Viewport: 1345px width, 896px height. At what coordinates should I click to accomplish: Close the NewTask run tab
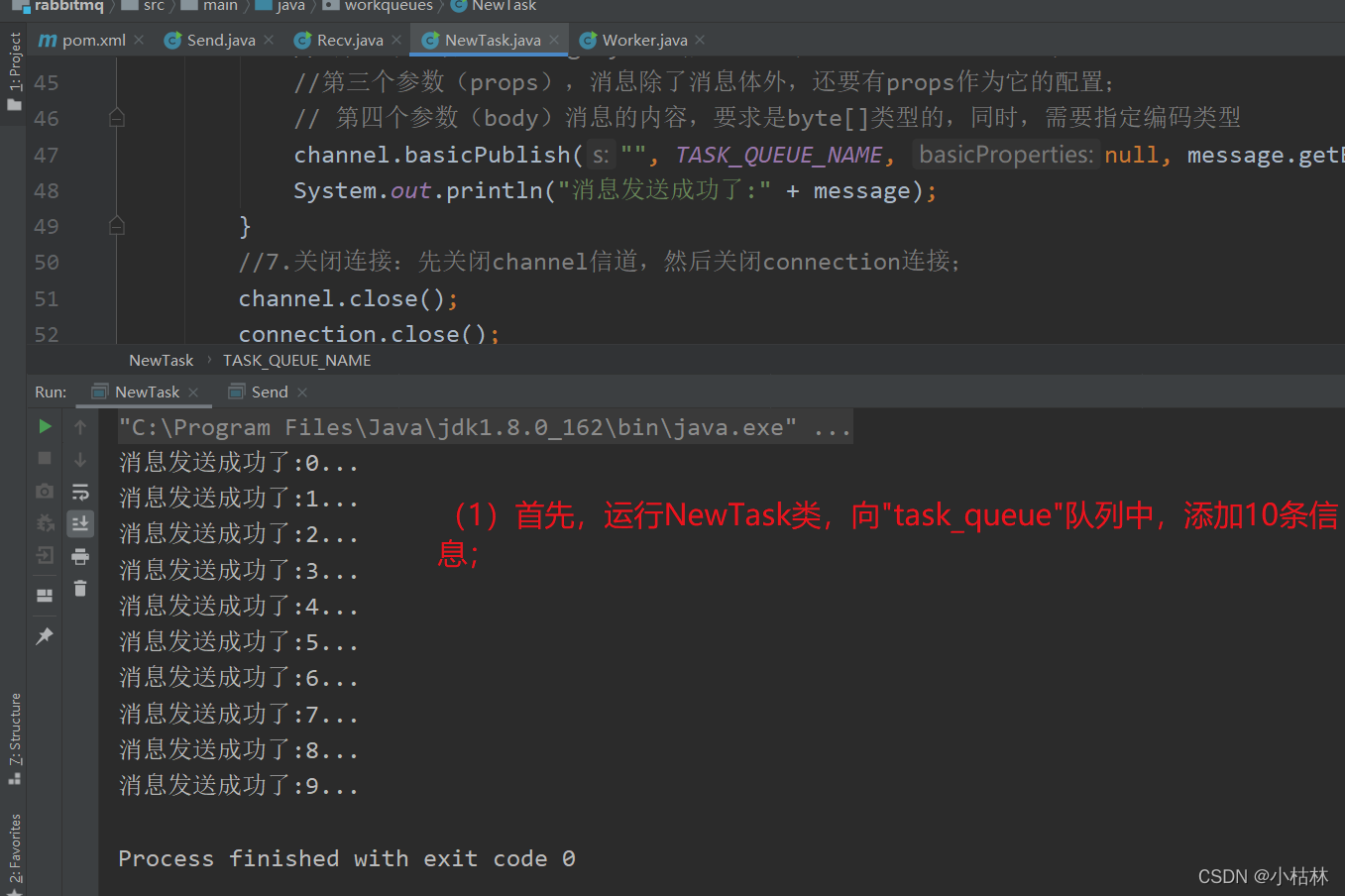193,392
